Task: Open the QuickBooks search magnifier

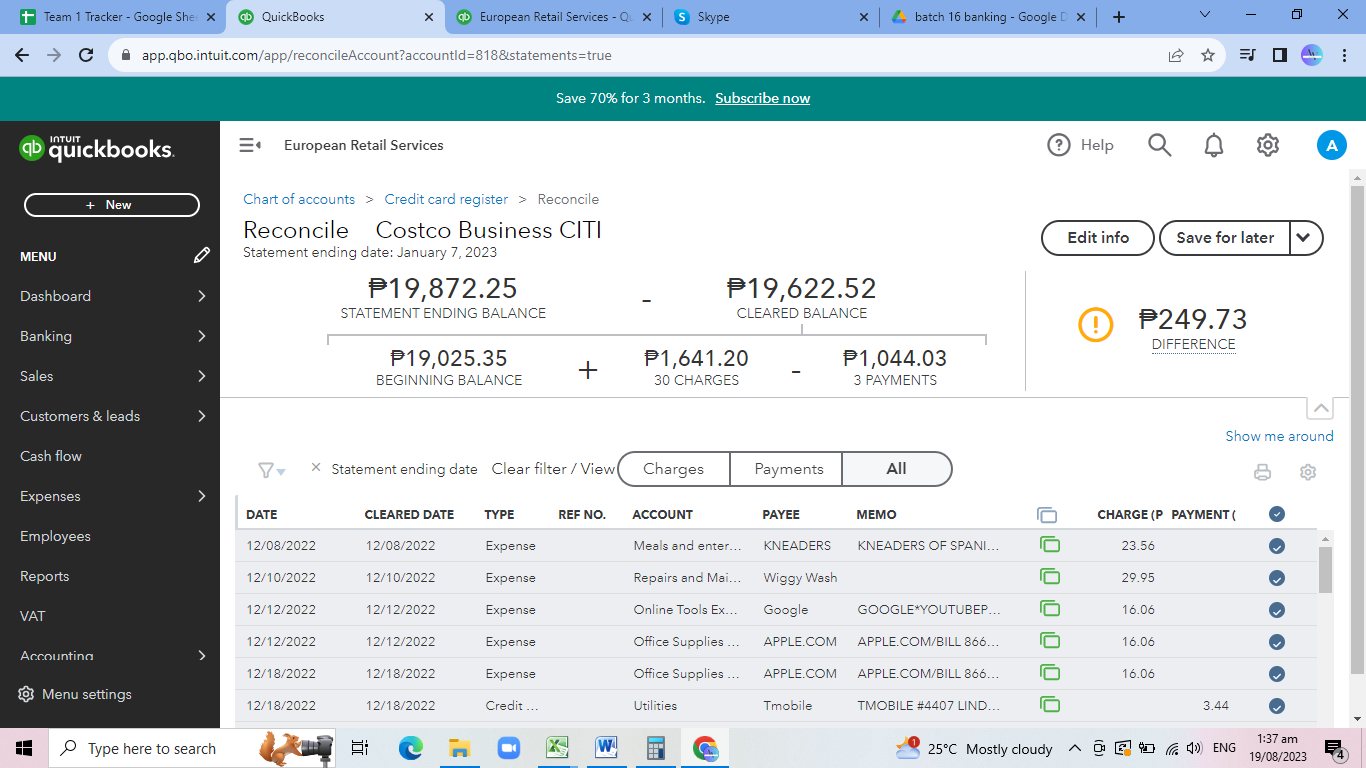Action: pos(1159,145)
